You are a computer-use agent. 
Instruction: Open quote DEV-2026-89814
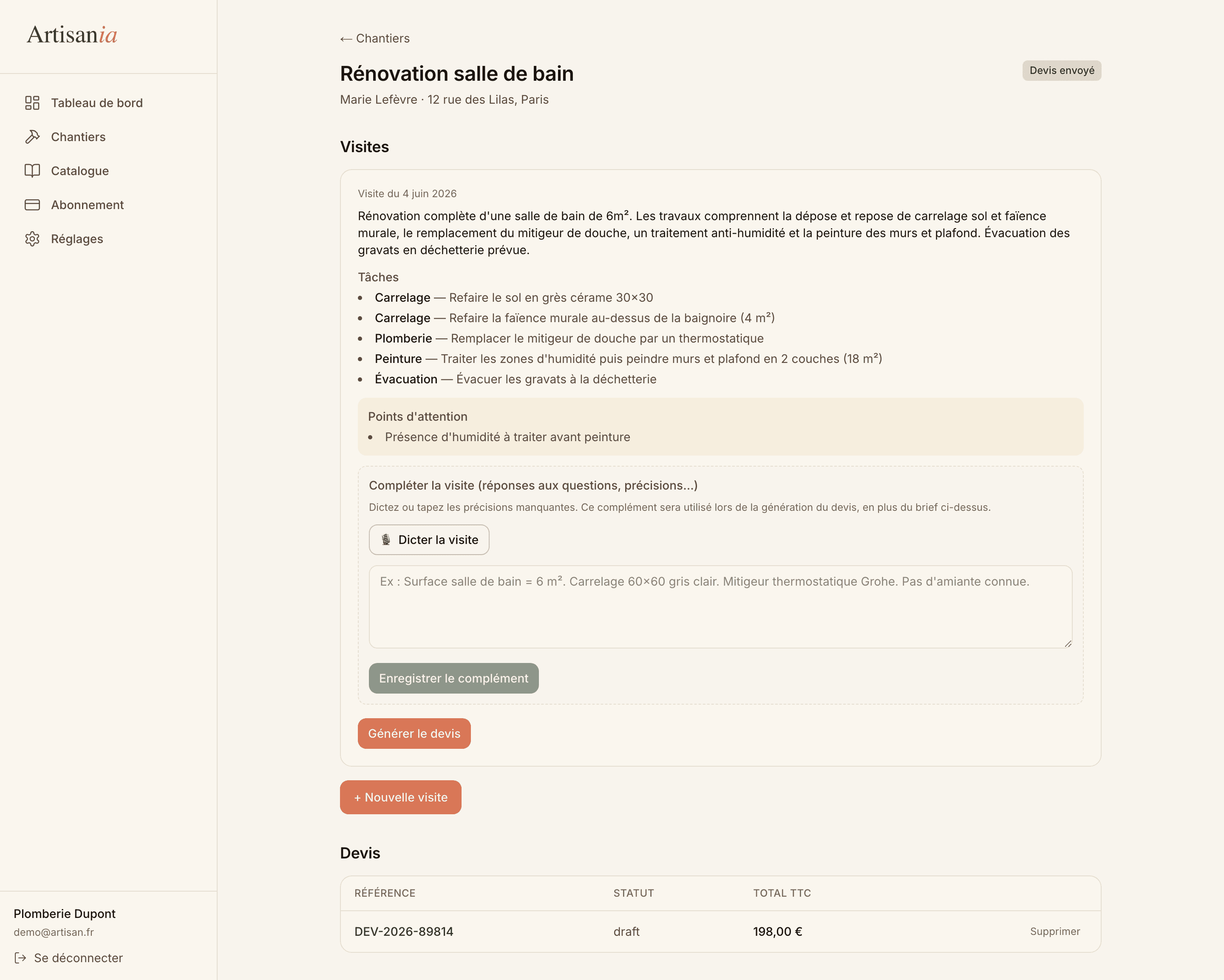coord(404,932)
